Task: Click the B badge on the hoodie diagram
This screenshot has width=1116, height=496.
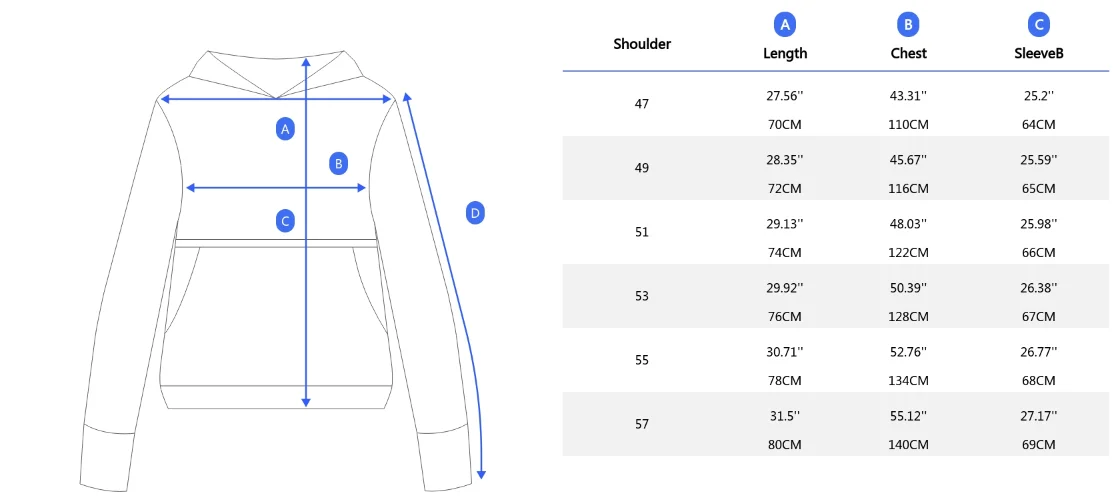Action: tap(339, 164)
